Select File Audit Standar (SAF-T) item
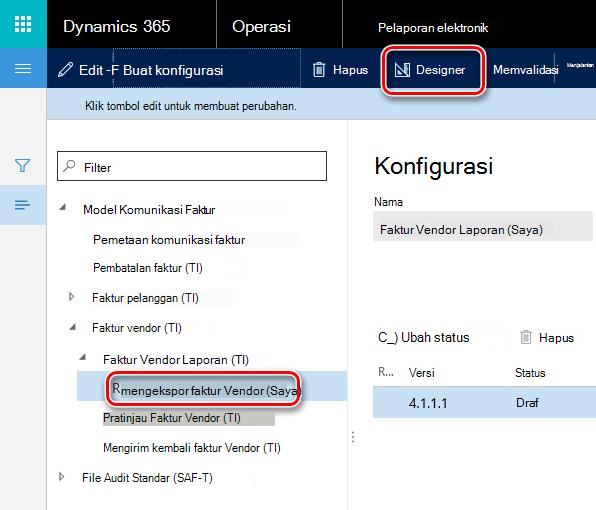The height and width of the screenshot is (510, 596). coord(147,478)
